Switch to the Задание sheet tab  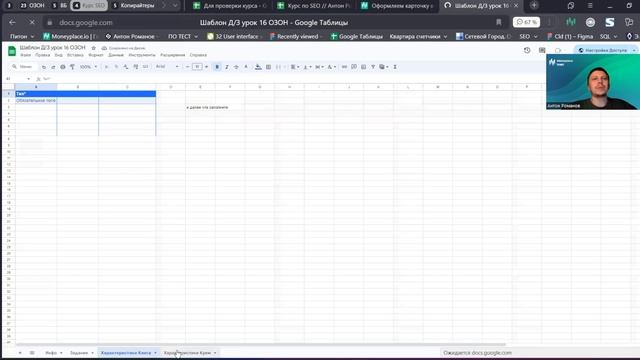pyautogui.click(x=82, y=353)
